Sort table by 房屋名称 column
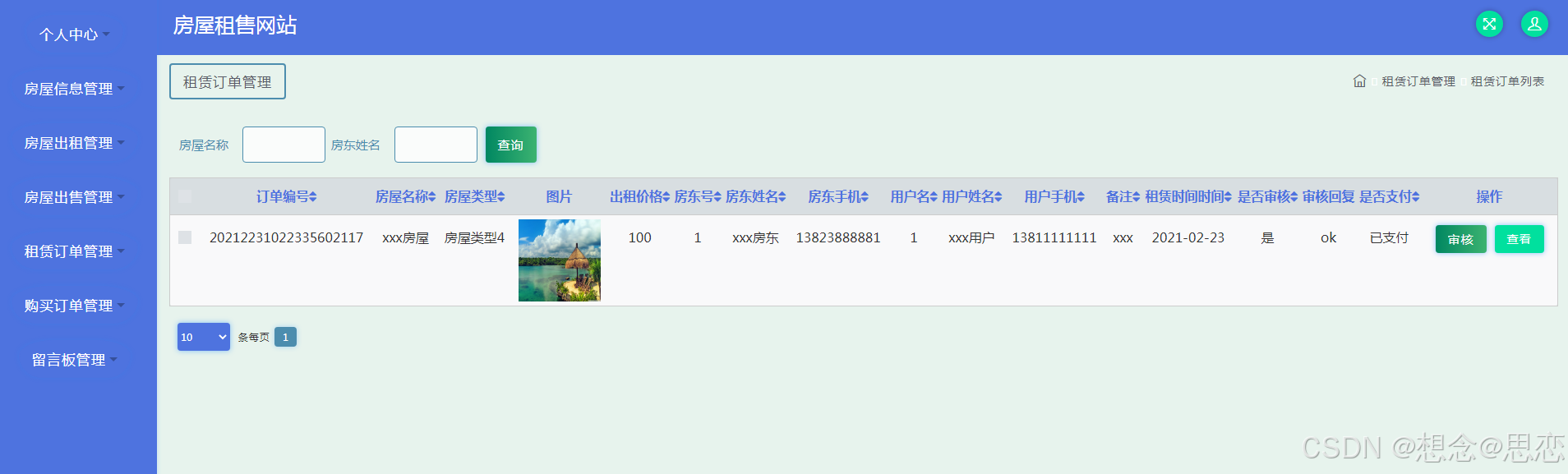Image resolution: width=1568 pixels, height=474 pixels. tap(405, 196)
